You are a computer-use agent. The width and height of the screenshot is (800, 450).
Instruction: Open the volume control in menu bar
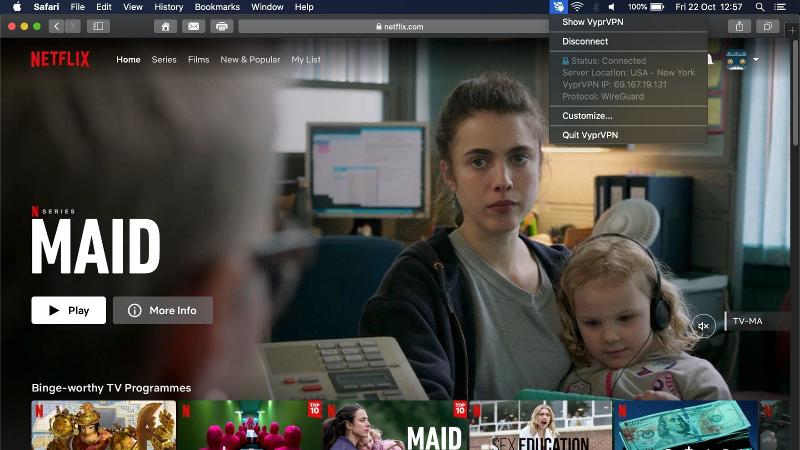pos(612,7)
